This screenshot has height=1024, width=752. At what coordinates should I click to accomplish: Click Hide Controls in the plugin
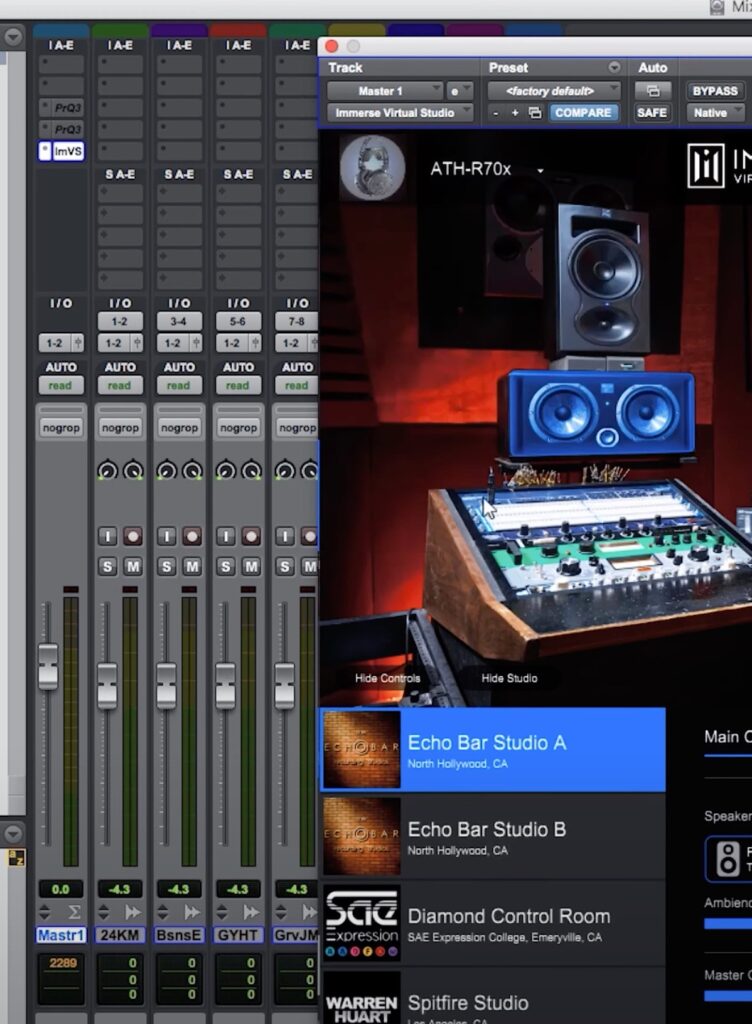(387, 678)
